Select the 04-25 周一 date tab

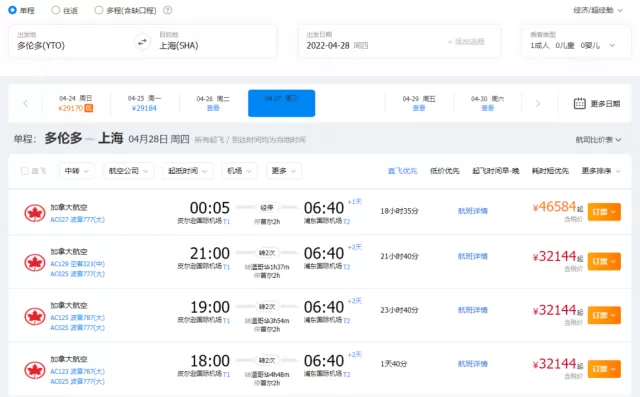[x=144, y=103]
